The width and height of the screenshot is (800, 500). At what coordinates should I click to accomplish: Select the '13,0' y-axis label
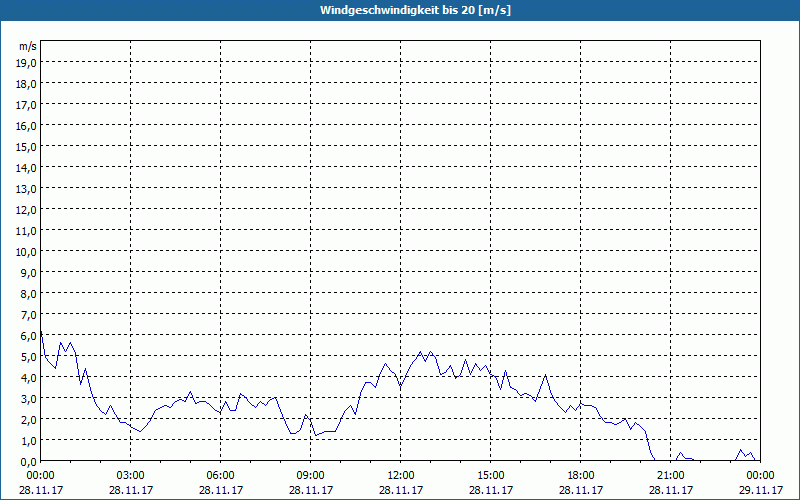[x=27, y=189]
